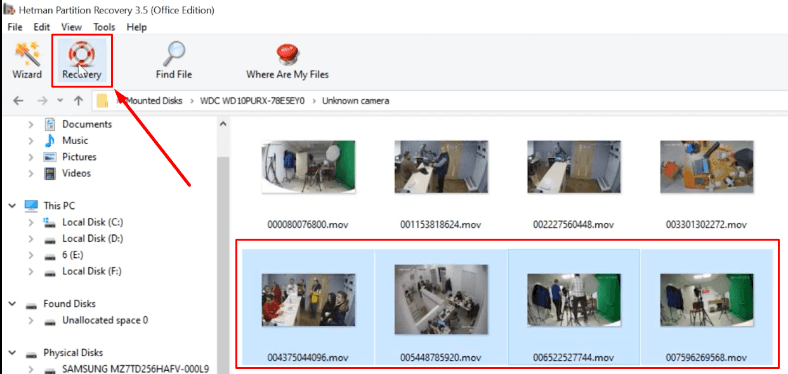This screenshot has height=374, width=788.
Task: Select the 000080076800.mov thumbnail
Action: [x=308, y=167]
